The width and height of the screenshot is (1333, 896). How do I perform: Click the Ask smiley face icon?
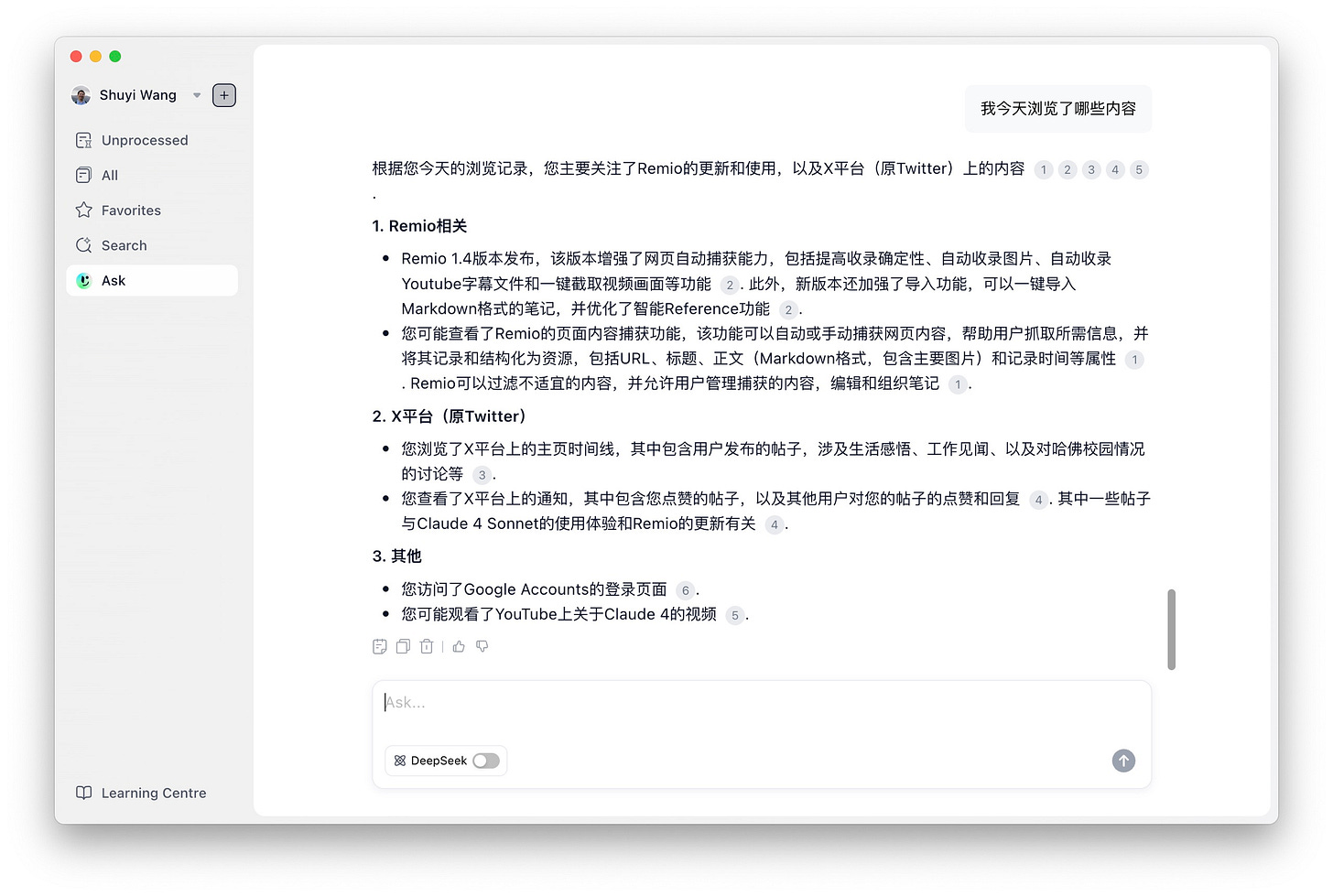pos(83,280)
